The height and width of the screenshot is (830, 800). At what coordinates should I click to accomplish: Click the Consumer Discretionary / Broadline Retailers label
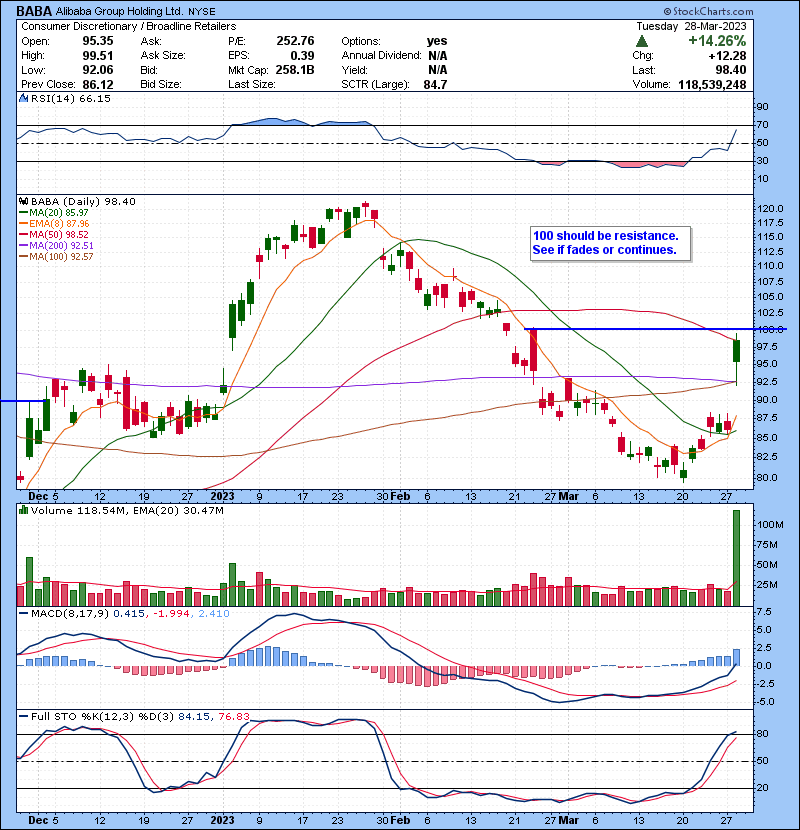pyautogui.click(x=129, y=26)
